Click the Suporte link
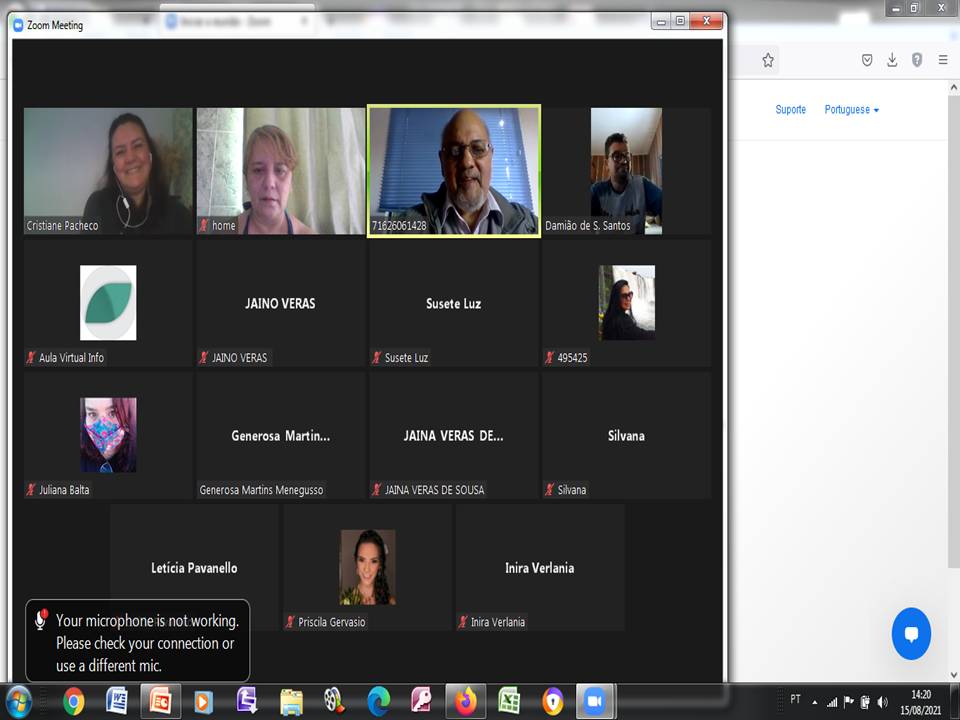 pyautogui.click(x=790, y=110)
